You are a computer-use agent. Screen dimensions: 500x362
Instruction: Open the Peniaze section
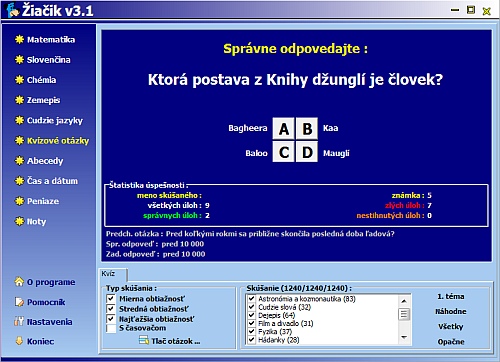pyautogui.click(x=43, y=201)
